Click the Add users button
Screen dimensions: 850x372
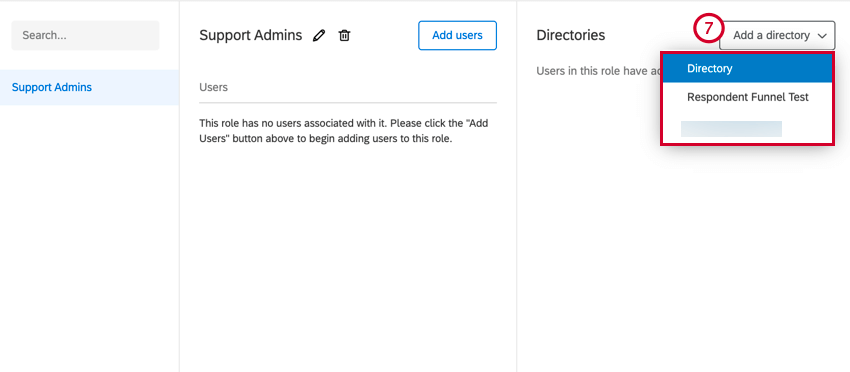coord(457,36)
